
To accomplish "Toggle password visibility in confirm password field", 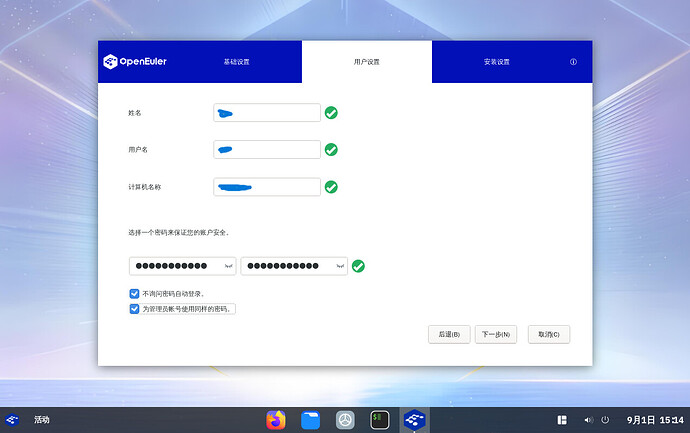I will (x=340, y=266).
